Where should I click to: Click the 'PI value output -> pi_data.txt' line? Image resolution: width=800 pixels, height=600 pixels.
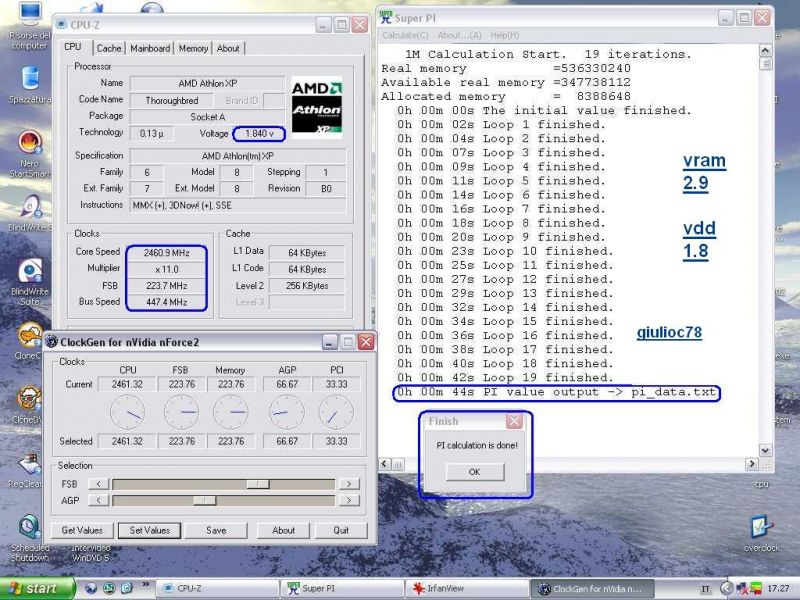tap(556, 392)
